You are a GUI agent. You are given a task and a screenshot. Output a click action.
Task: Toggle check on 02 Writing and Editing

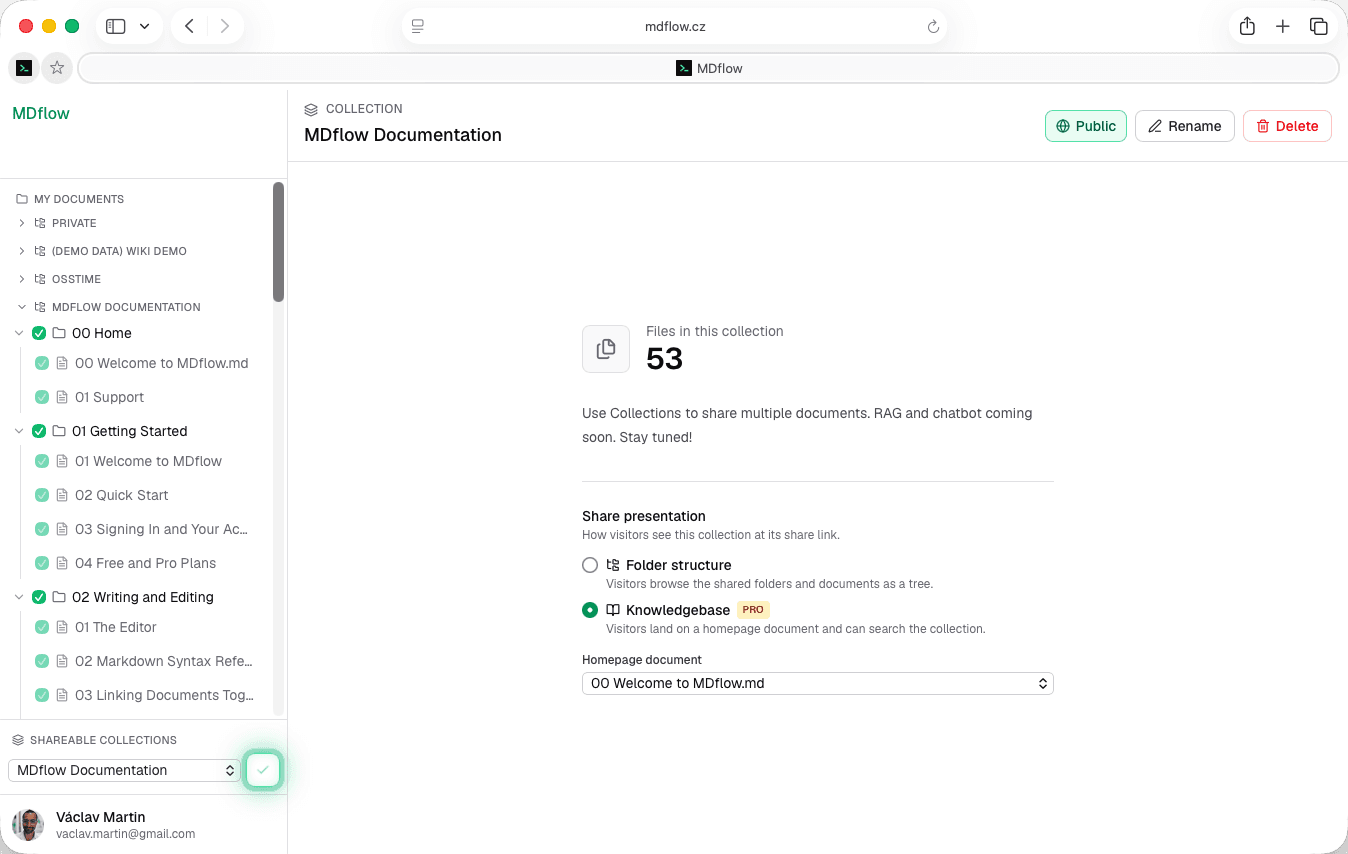coord(39,597)
